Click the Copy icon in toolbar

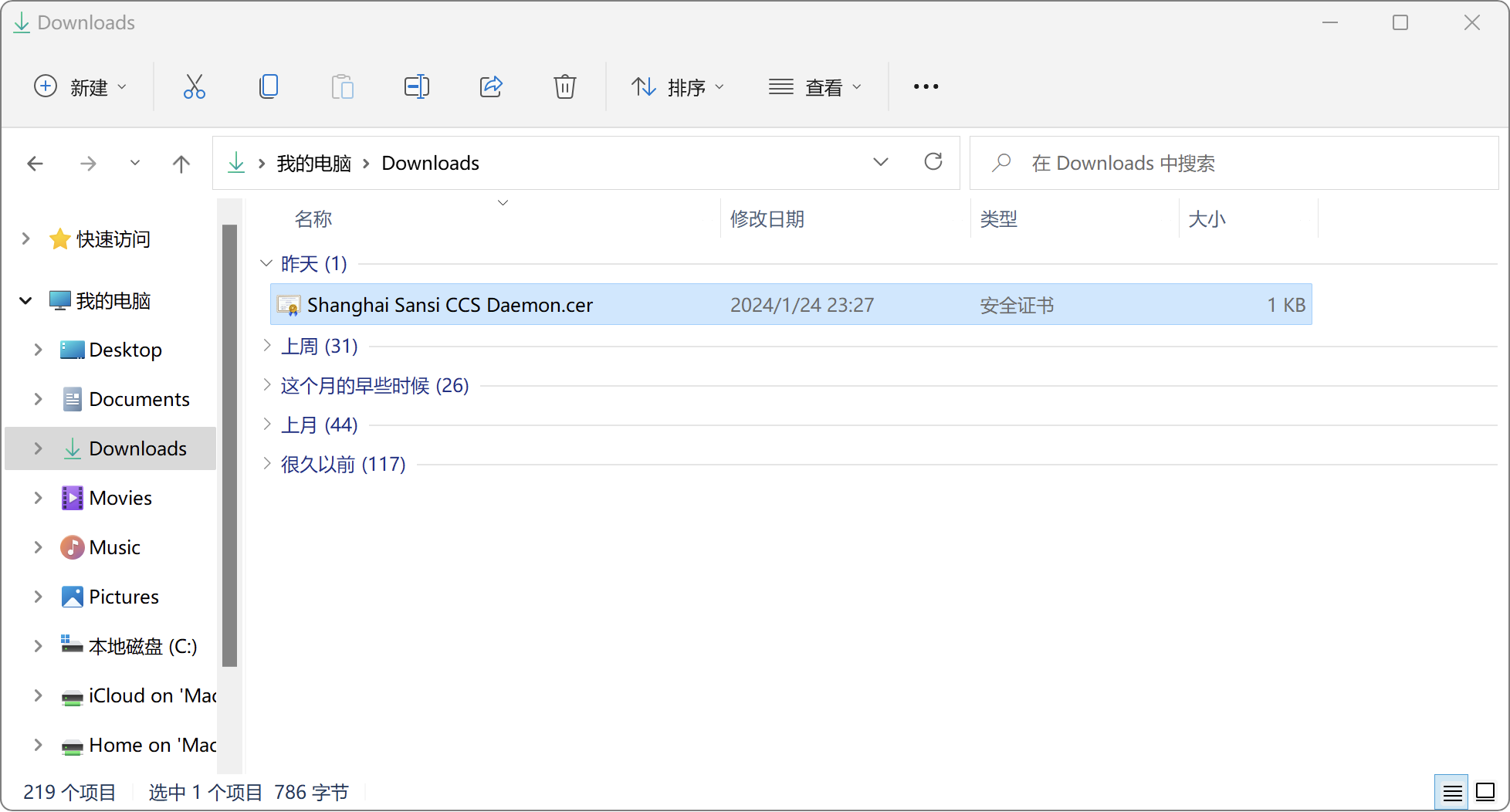tap(269, 86)
